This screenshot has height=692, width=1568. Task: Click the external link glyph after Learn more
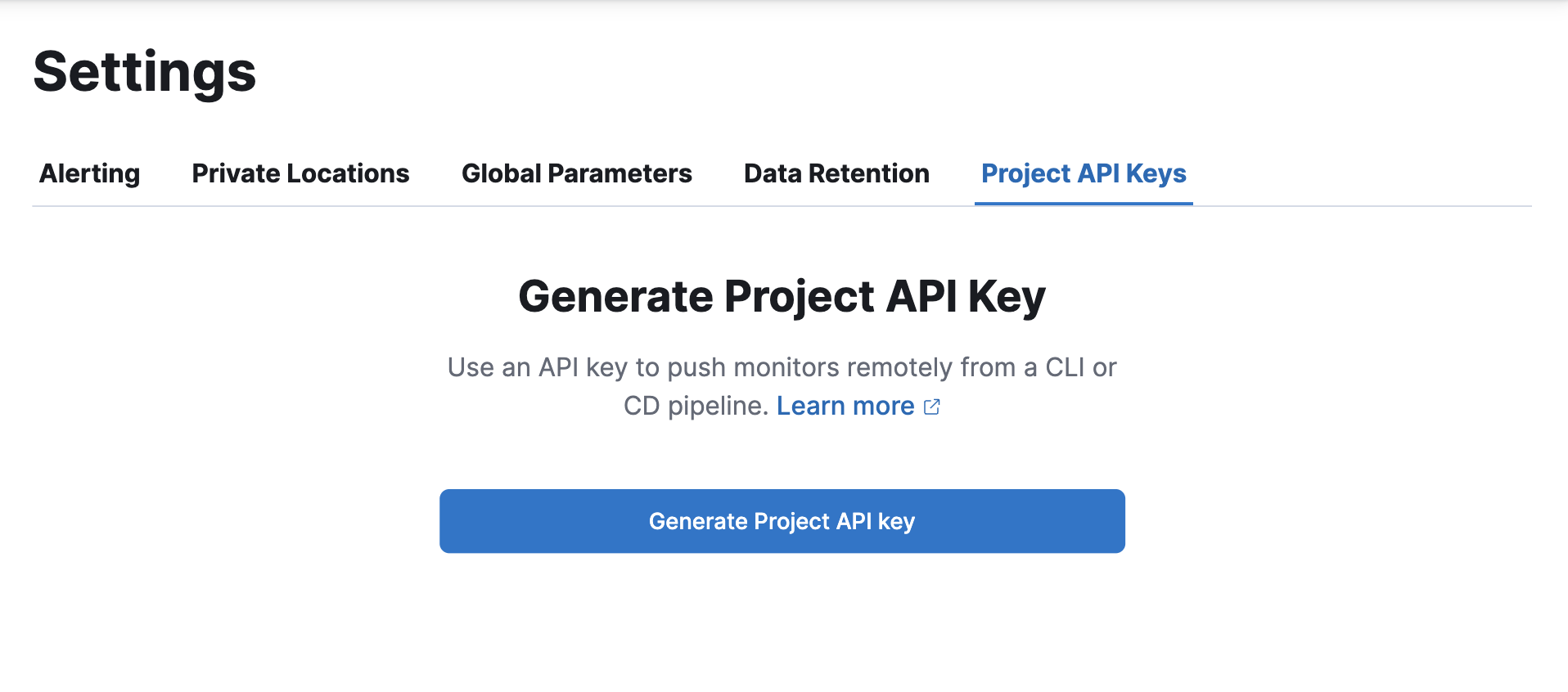coord(933,406)
